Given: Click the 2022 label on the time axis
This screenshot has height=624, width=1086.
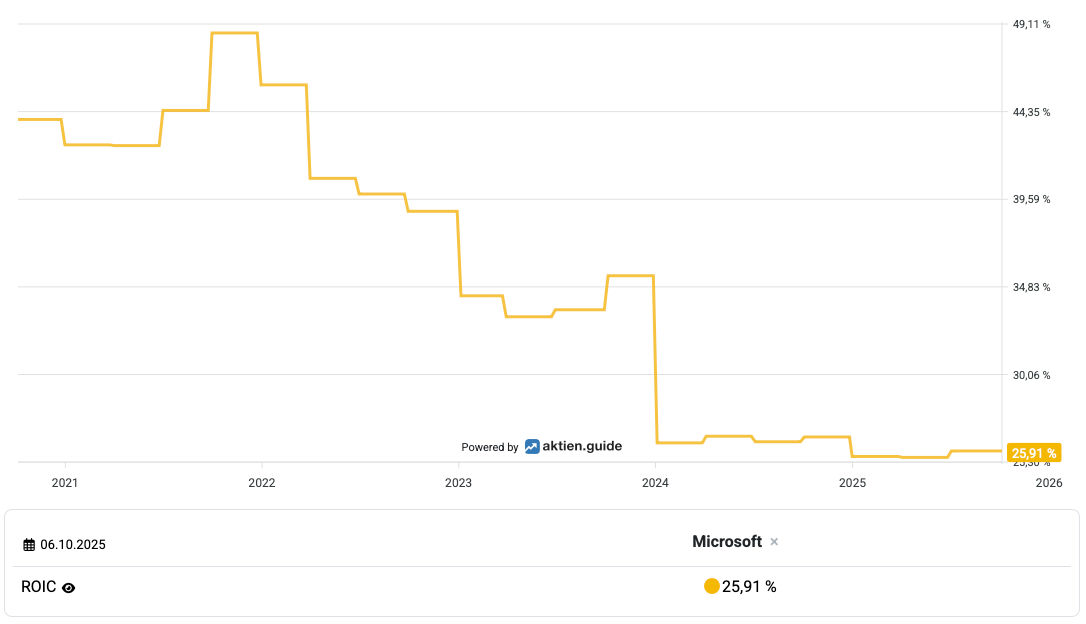Looking at the screenshot, I should 261,484.
